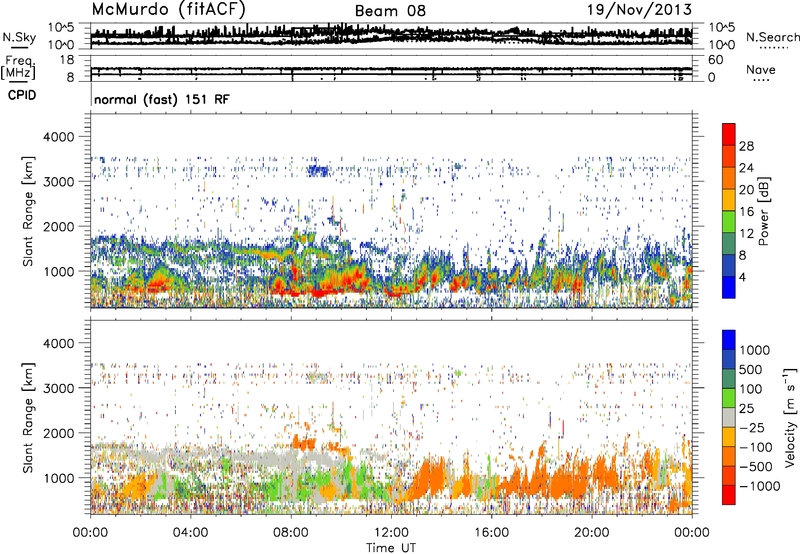Image resolution: width=800 pixels, height=554 pixels.
Task: Click the 60 tick on Nave axis
Action: (716, 60)
